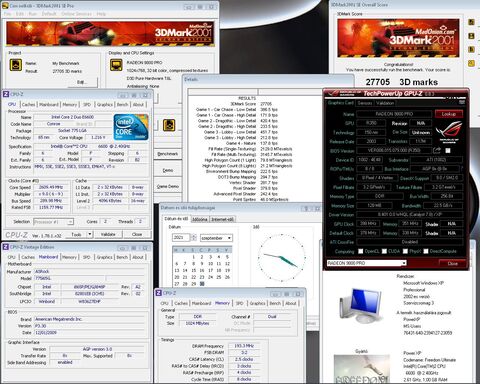
Task: Click the GPU-Z Bus Interface question mark
Action: (x=462, y=169)
